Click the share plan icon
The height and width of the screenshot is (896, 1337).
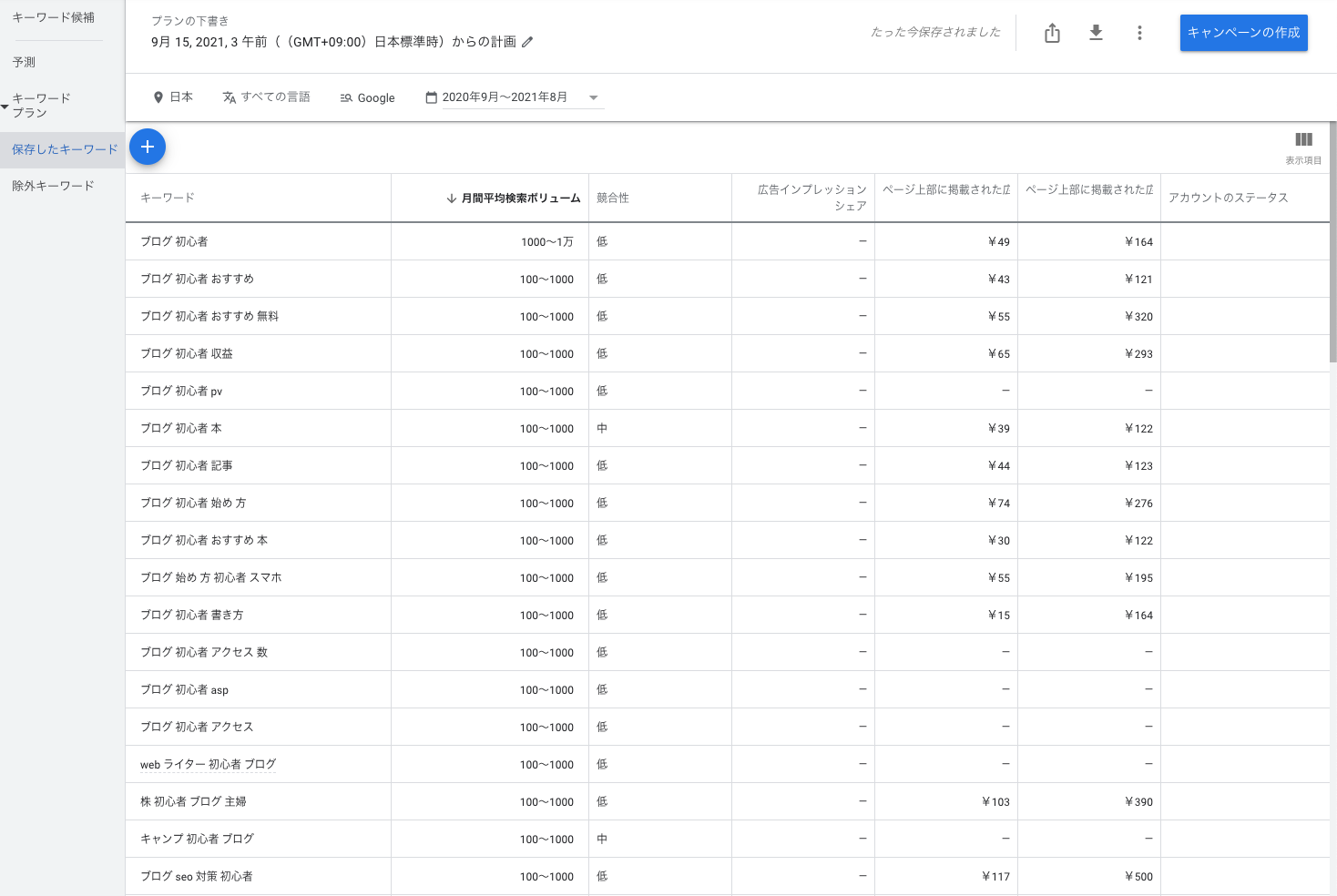click(x=1052, y=33)
